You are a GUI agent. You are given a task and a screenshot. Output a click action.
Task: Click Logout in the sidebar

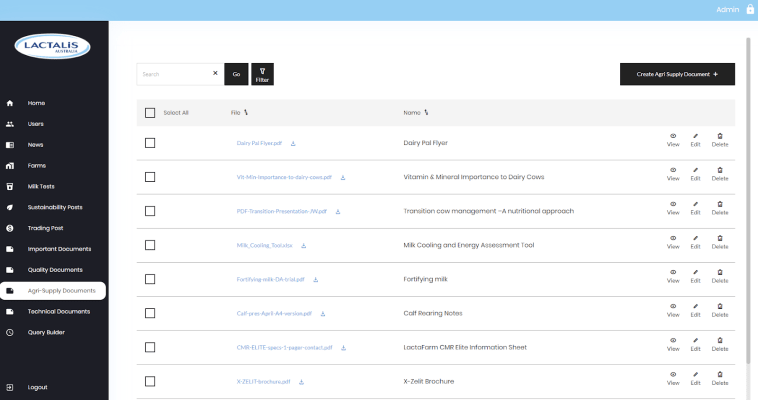pyautogui.click(x=37, y=387)
